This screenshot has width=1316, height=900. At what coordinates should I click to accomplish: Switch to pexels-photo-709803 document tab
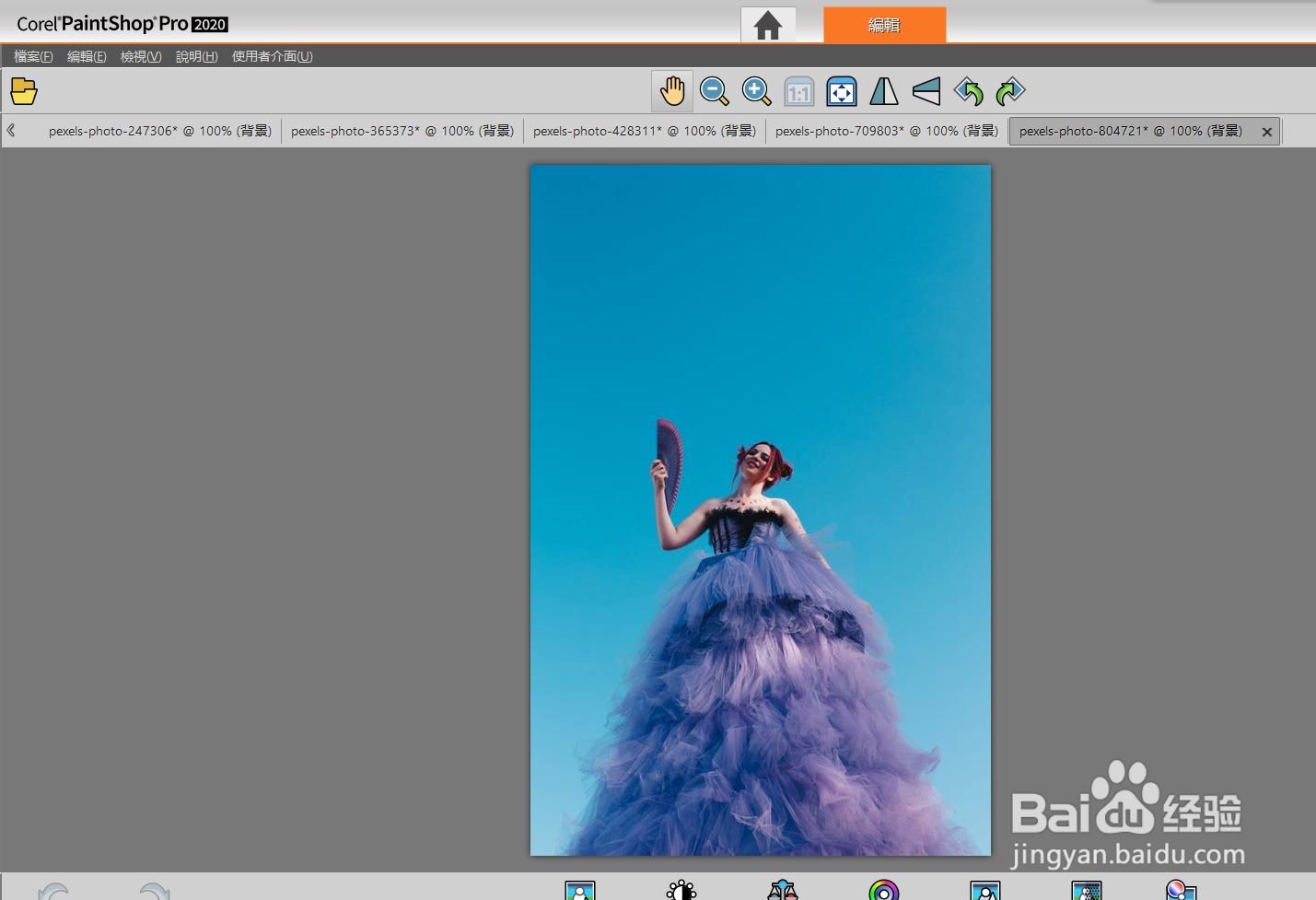point(887,131)
